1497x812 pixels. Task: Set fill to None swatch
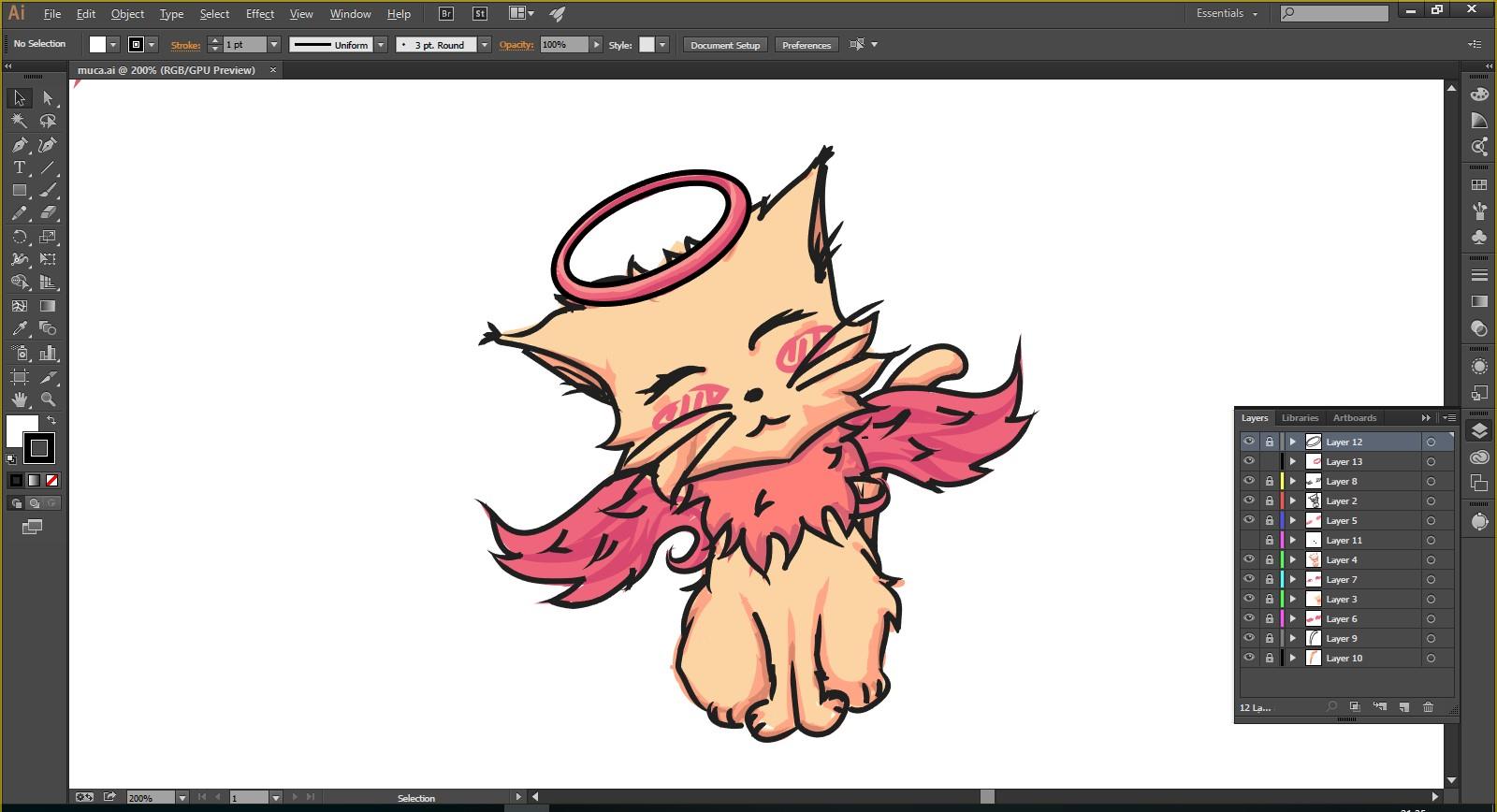[x=52, y=480]
